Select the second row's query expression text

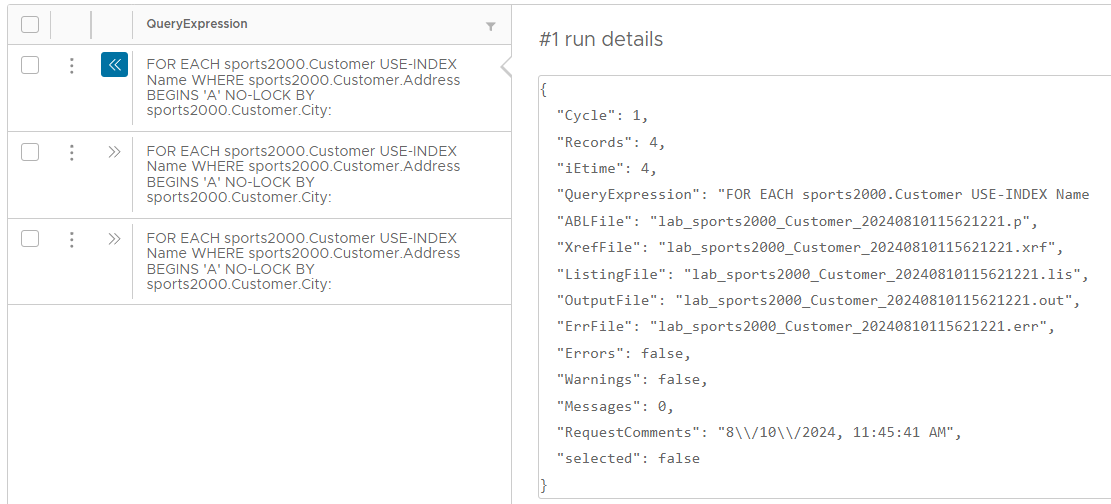(x=303, y=174)
